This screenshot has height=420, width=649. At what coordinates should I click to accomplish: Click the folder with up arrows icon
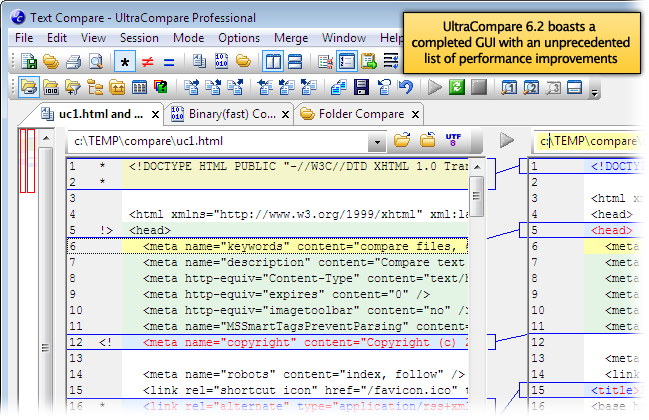coord(118,87)
